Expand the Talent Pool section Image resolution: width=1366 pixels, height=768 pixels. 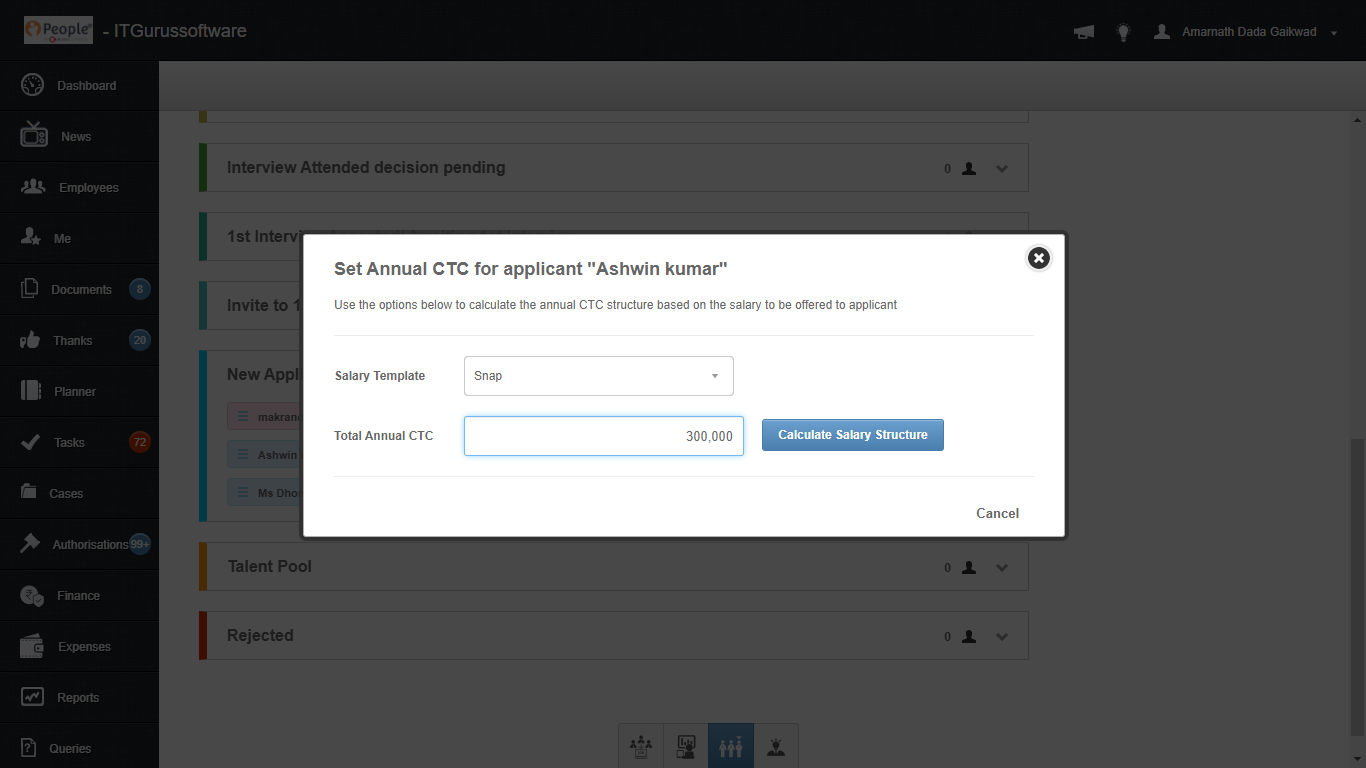tap(1002, 568)
